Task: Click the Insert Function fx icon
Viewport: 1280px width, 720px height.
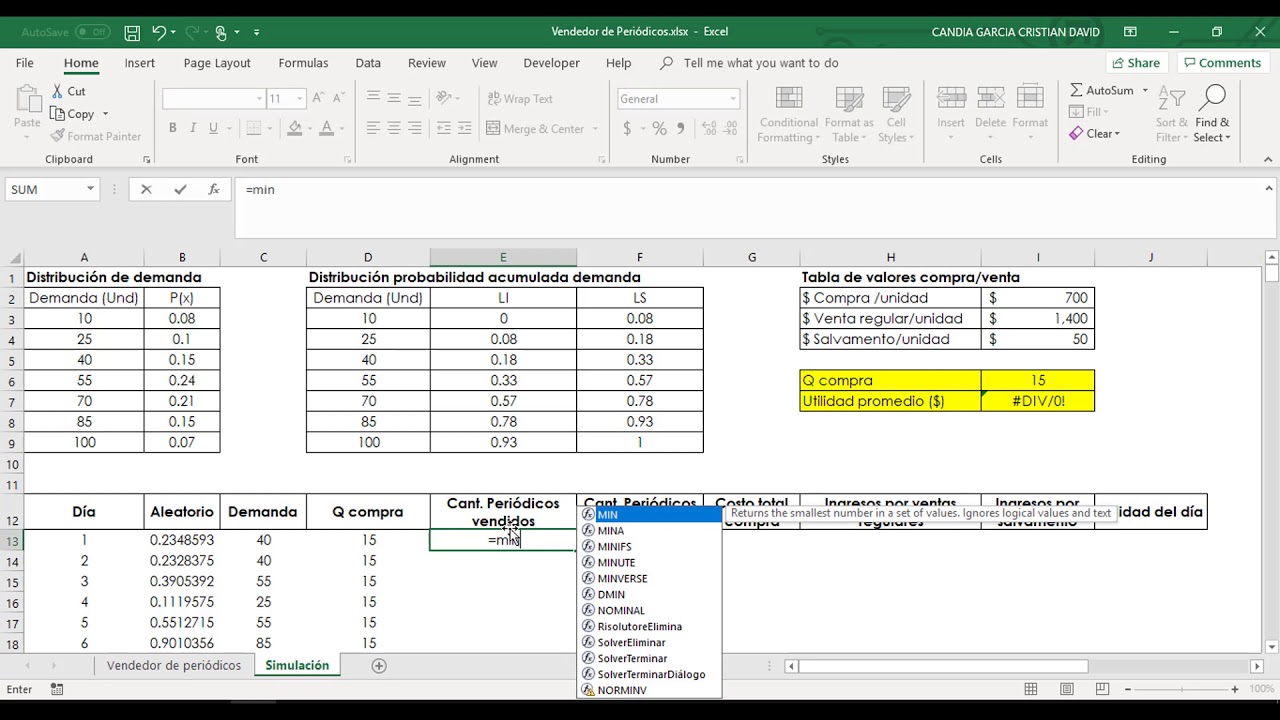Action: click(213, 189)
